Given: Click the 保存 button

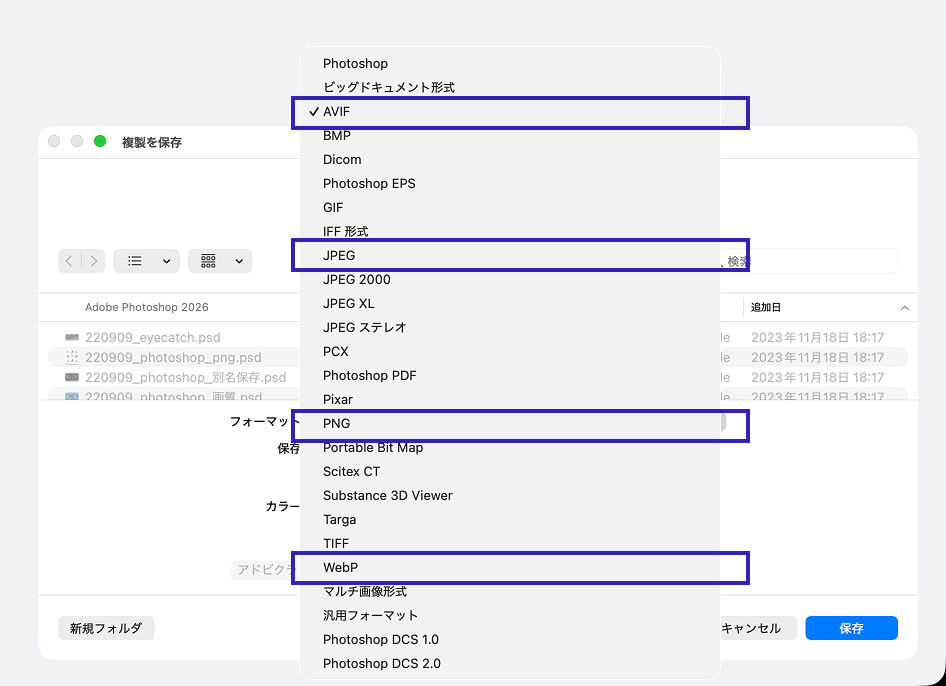Looking at the screenshot, I should point(851,628).
